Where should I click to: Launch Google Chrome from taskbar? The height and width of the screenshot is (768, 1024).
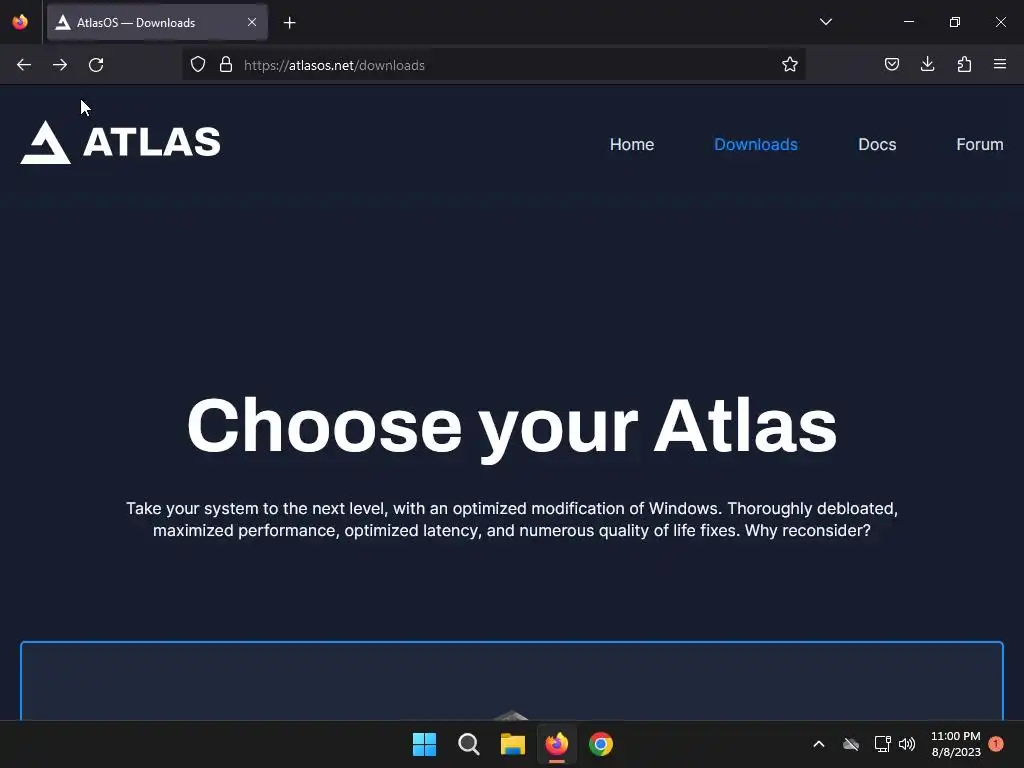tap(601, 744)
